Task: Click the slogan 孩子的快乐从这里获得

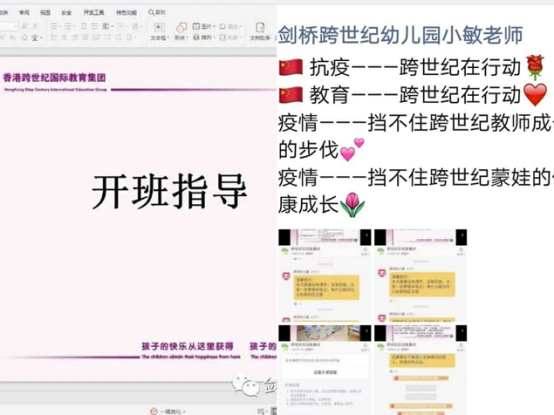Action: pyautogui.click(x=187, y=346)
